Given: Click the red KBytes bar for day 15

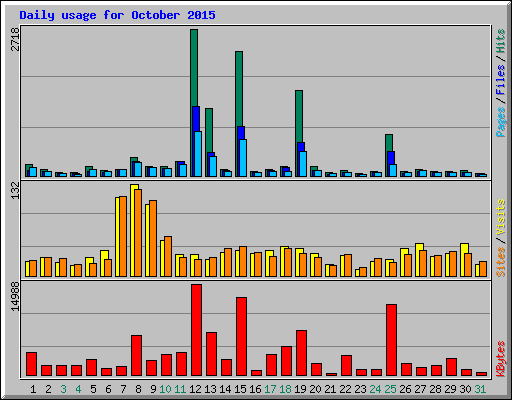Looking at the screenshot, I should (x=241, y=337).
